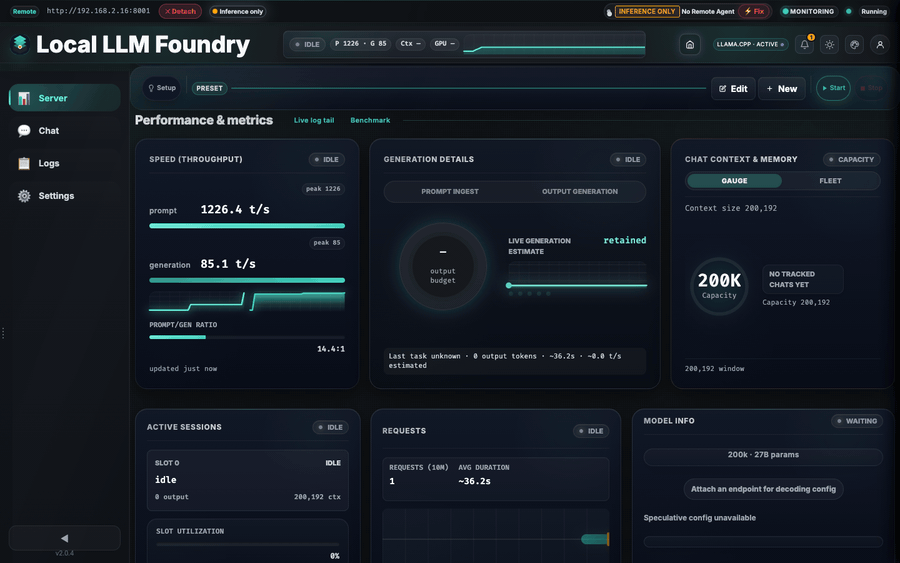Click the Local LLM Foundry logo icon
The image size is (900, 563).
(x=20, y=44)
